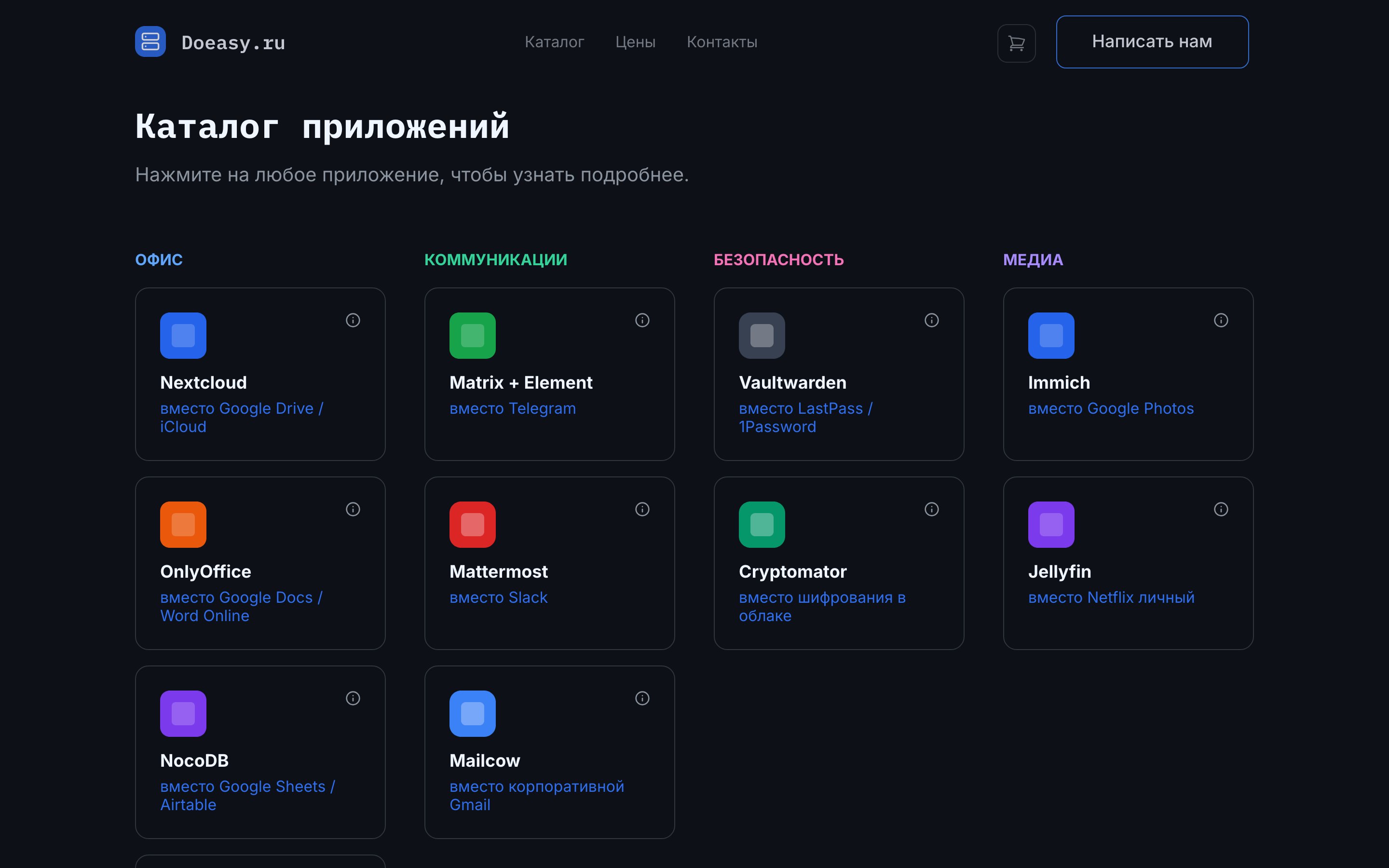
Task: Click the Mattermost card title
Action: point(498,571)
